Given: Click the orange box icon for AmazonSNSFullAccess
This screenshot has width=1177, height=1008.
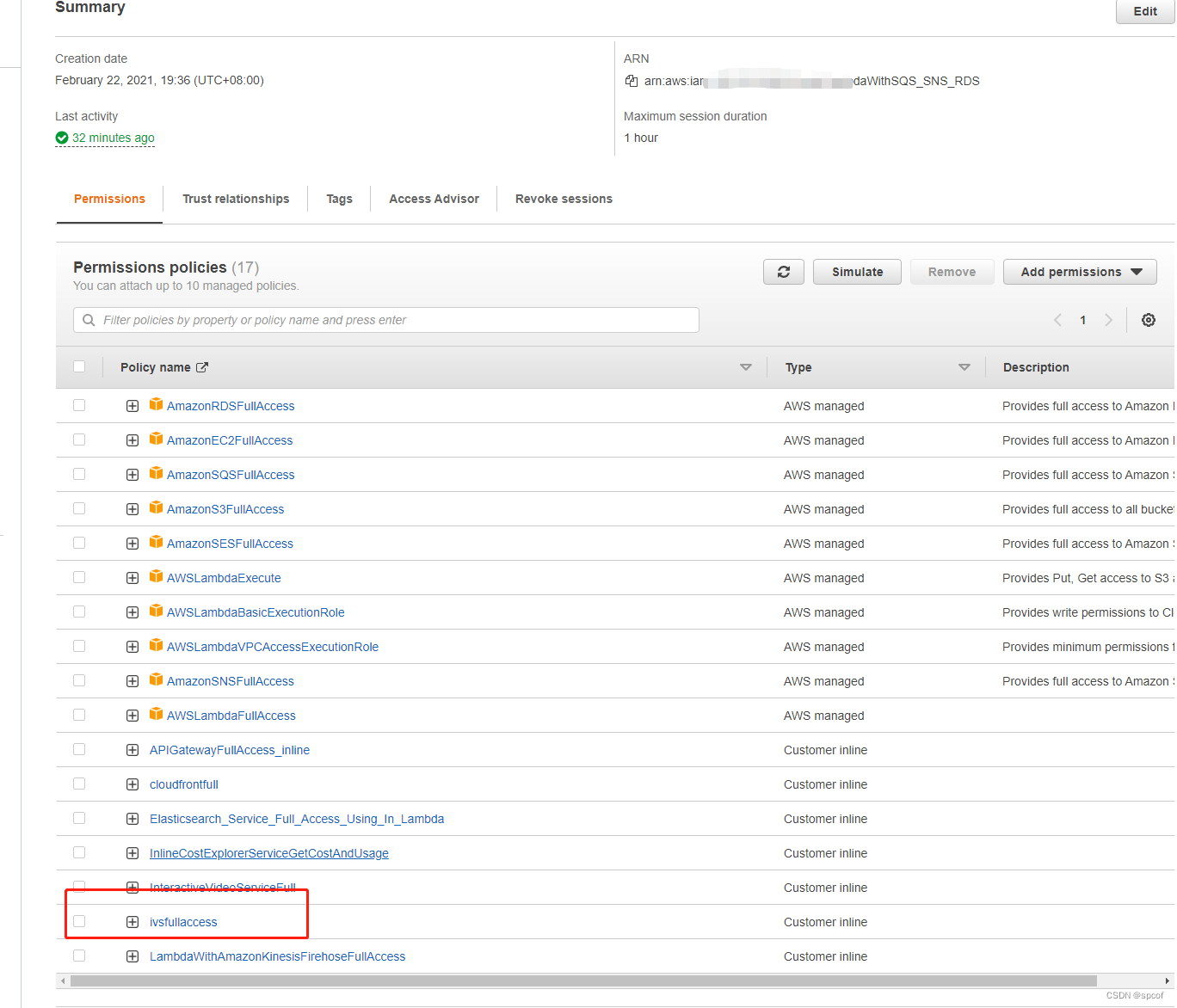Looking at the screenshot, I should (x=157, y=679).
